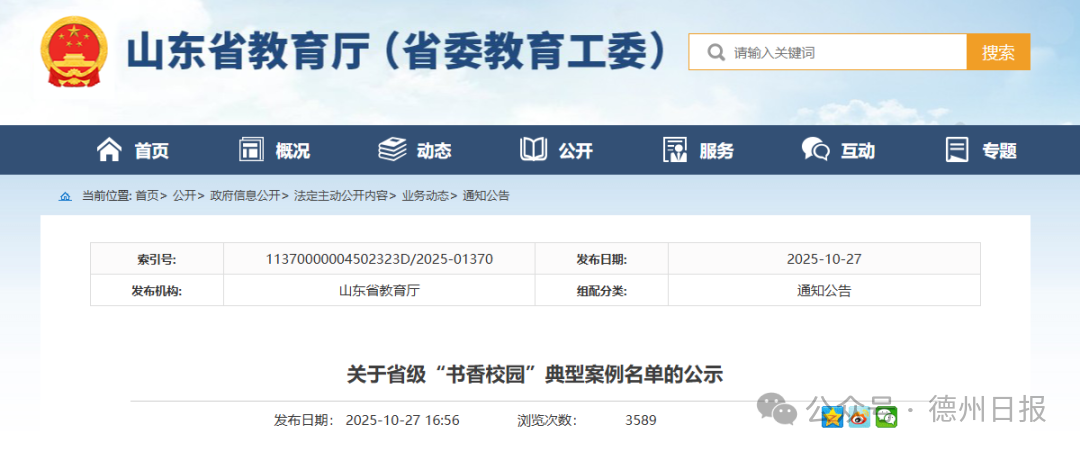Go to 政府信息公开 in breadcrumb

pos(244,196)
